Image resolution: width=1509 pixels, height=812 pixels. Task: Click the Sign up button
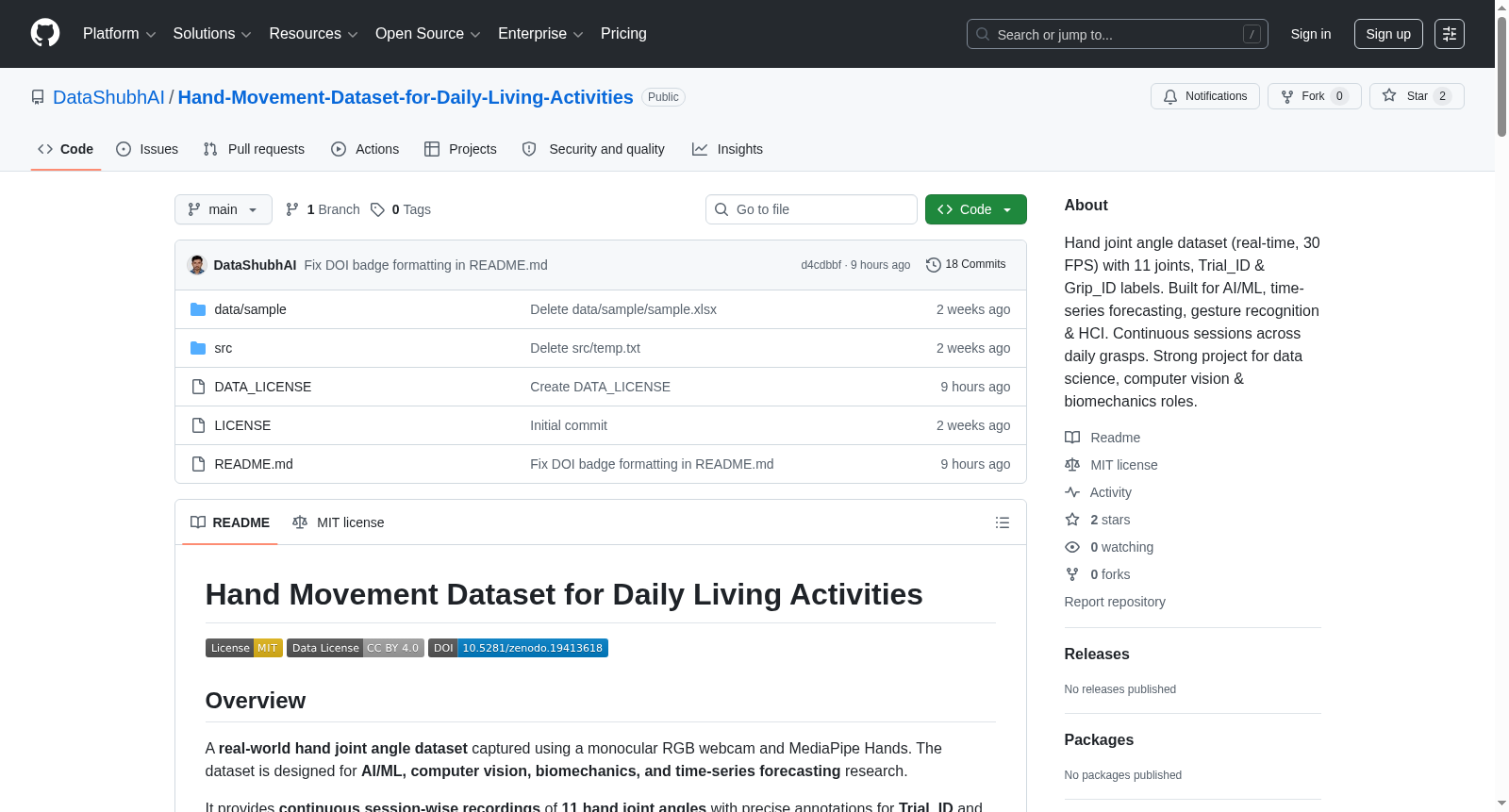pos(1388,34)
